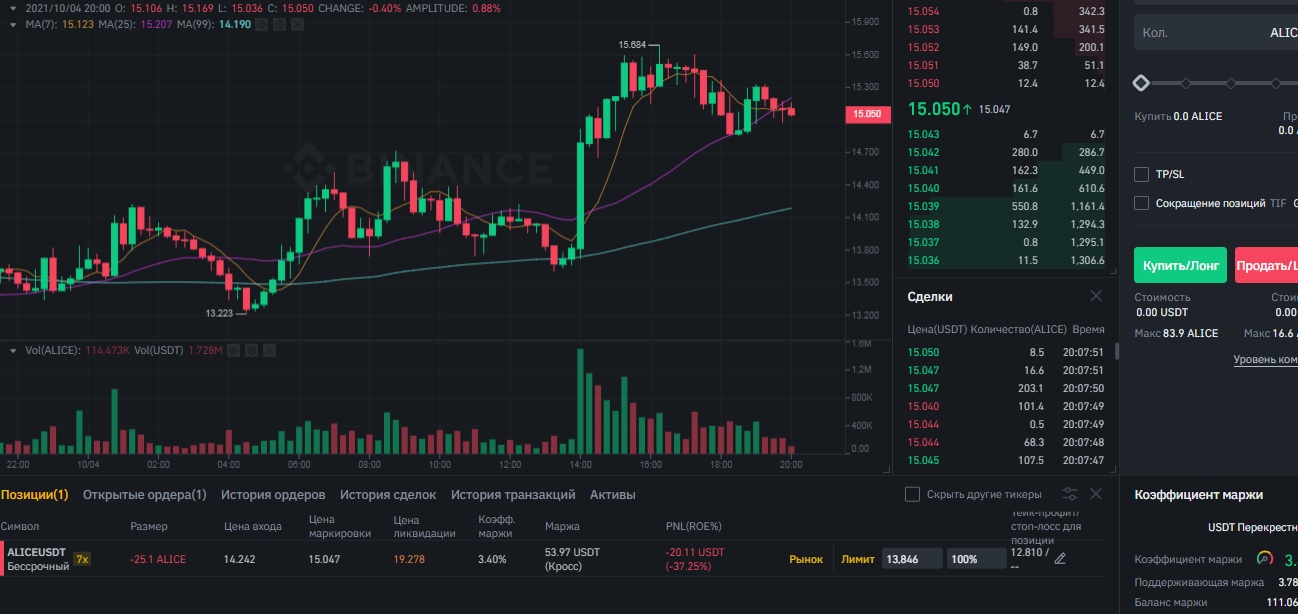
Task: Edit take-profit/stop-loss with pencil icon
Action: (x=1061, y=559)
